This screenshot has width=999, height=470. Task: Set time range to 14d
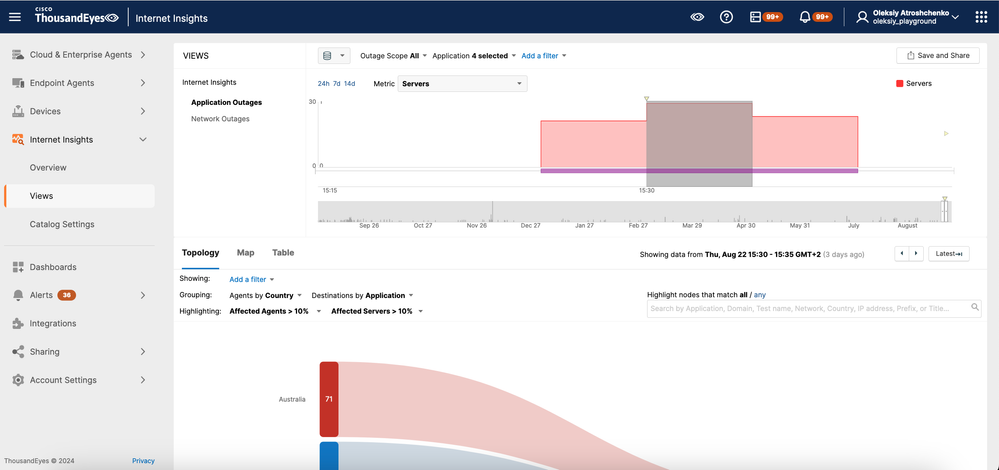(x=349, y=83)
